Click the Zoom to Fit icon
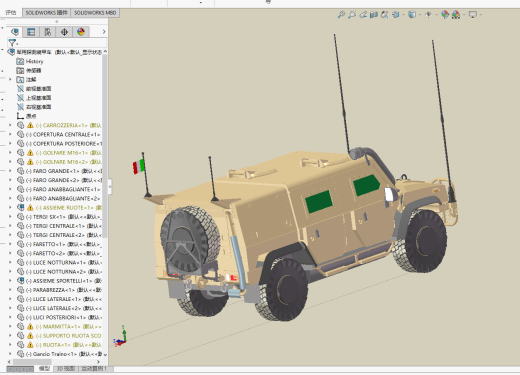Image resolution: width=520 pixels, height=375 pixels. pyautogui.click(x=341, y=14)
